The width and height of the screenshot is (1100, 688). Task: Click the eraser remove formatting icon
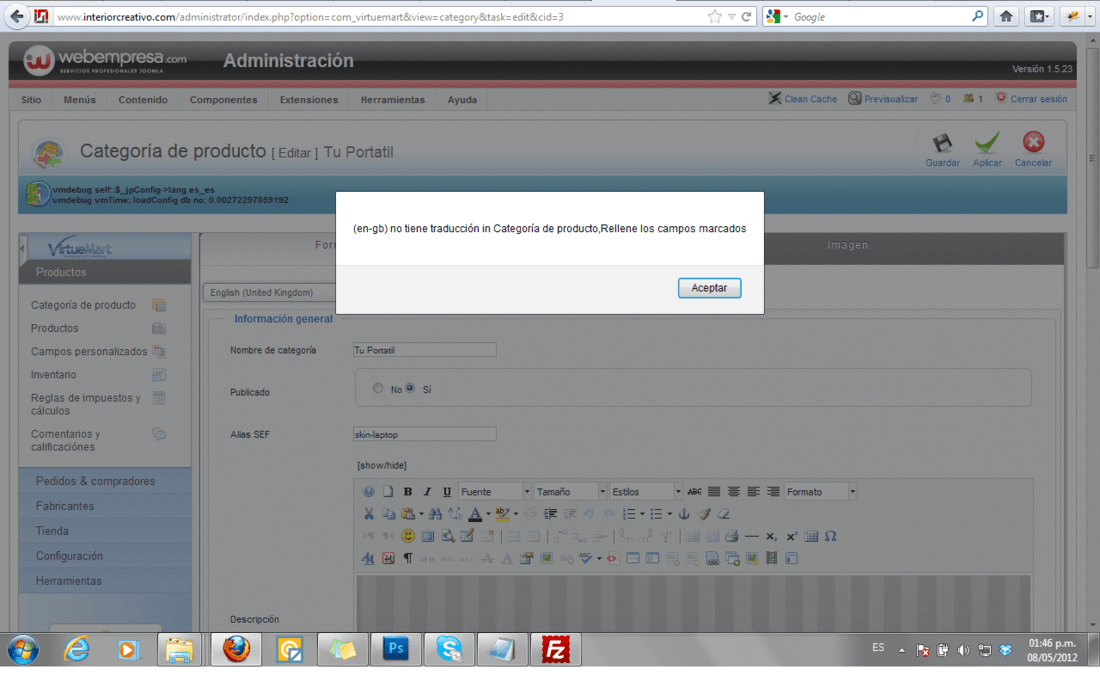(x=723, y=514)
